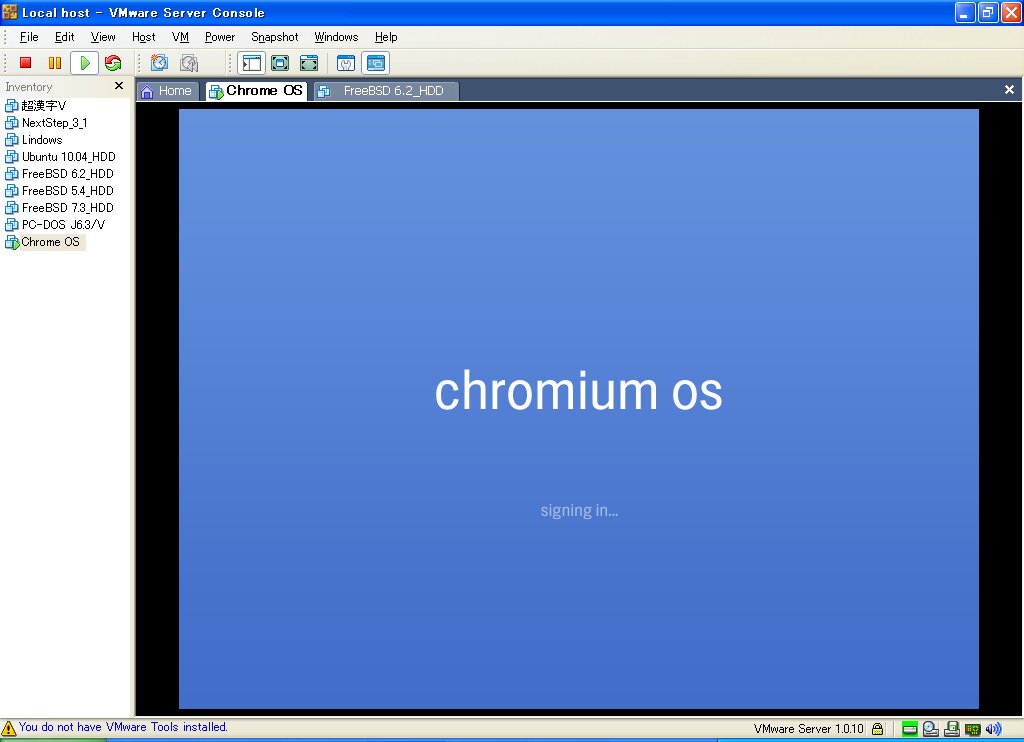Switch to the FreeBSD 6.2_HDD tab
This screenshot has width=1024, height=742.
(386, 91)
